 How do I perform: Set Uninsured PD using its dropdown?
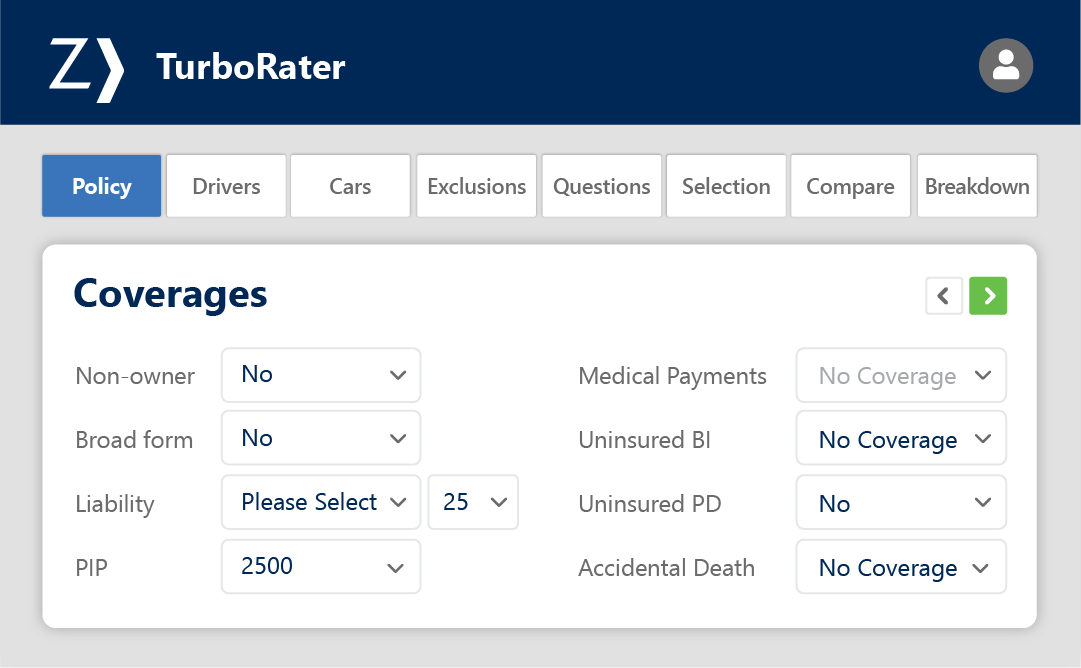click(x=900, y=502)
